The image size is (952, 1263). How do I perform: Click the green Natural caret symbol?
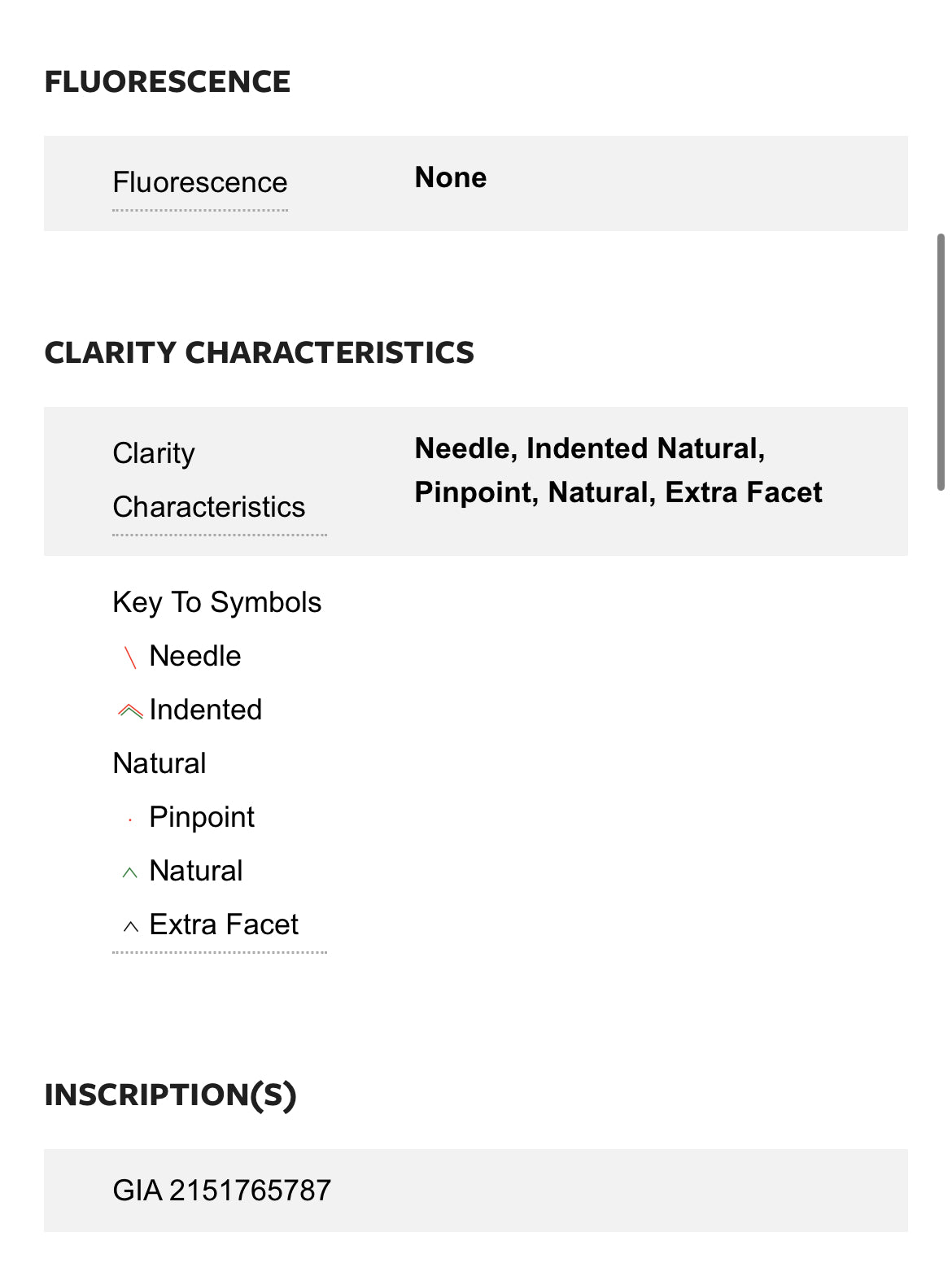(x=130, y=873)
